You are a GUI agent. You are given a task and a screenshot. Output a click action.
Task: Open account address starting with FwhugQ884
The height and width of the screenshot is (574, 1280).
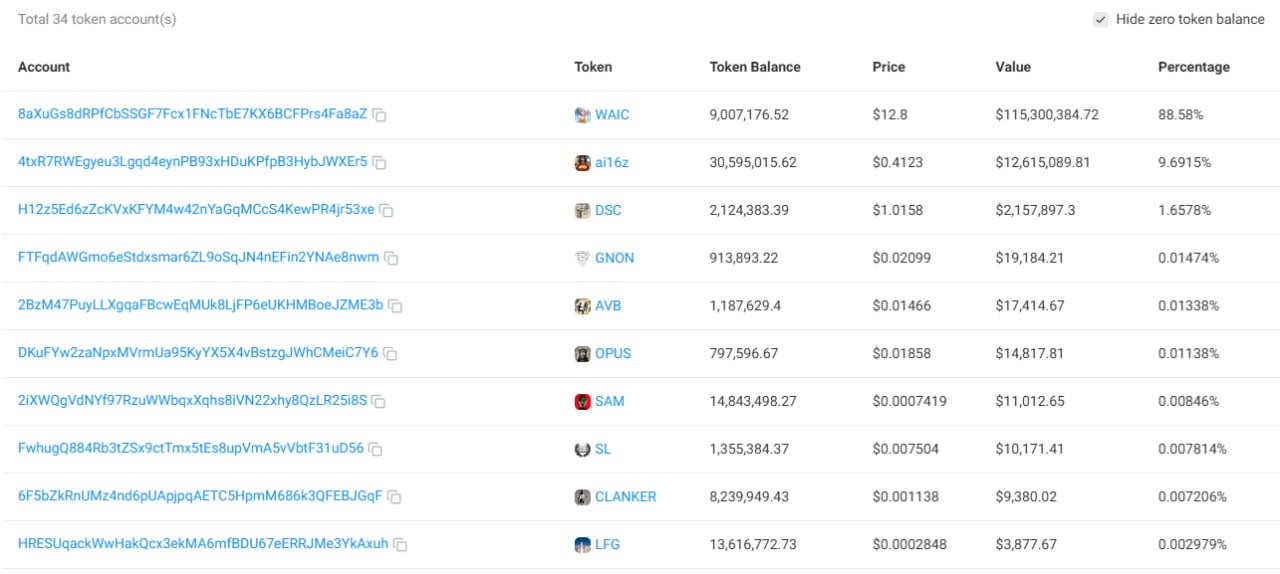[x=190, y=448]
